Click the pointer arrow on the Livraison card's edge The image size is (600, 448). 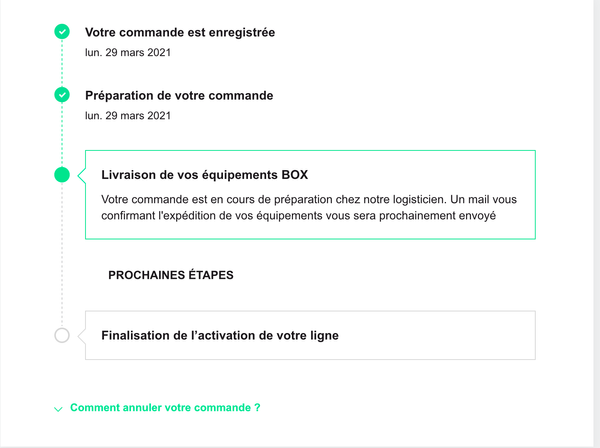[x=82, y=175]
